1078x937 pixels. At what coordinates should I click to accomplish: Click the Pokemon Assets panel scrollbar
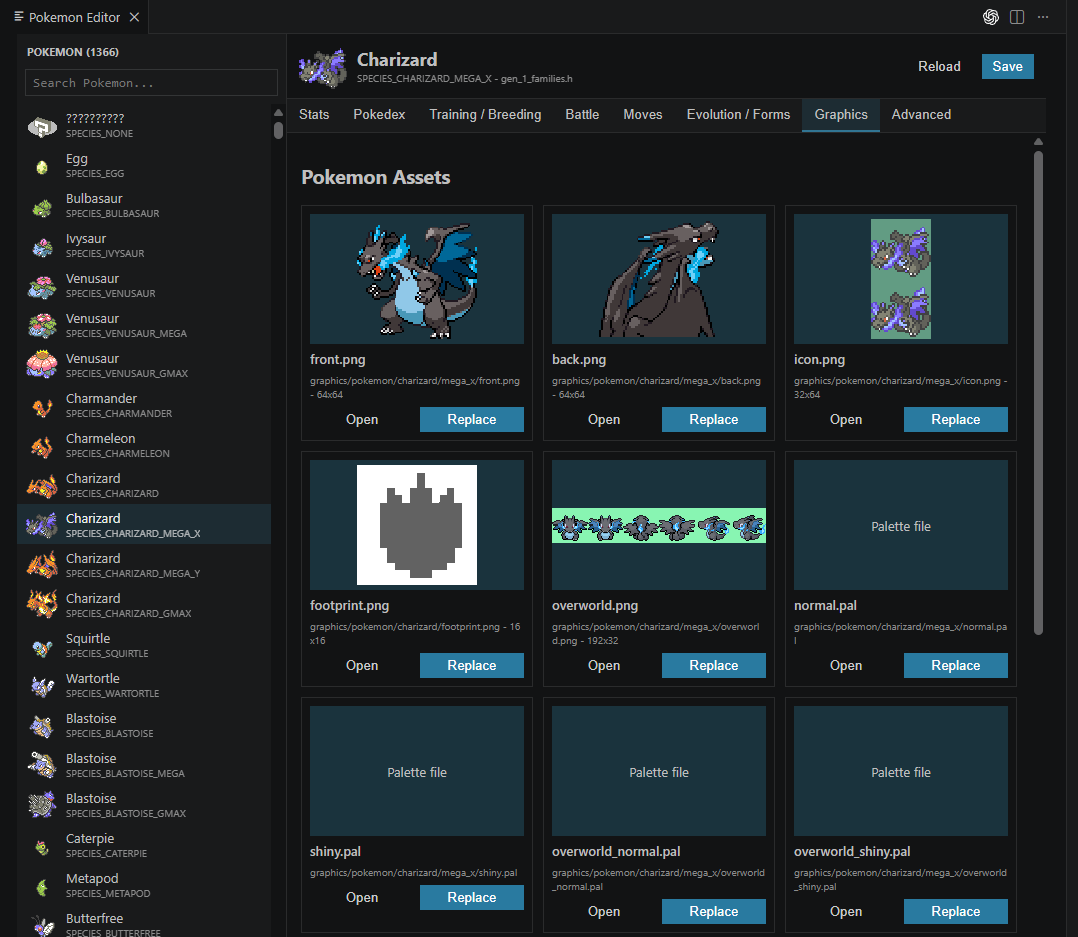1038,393
